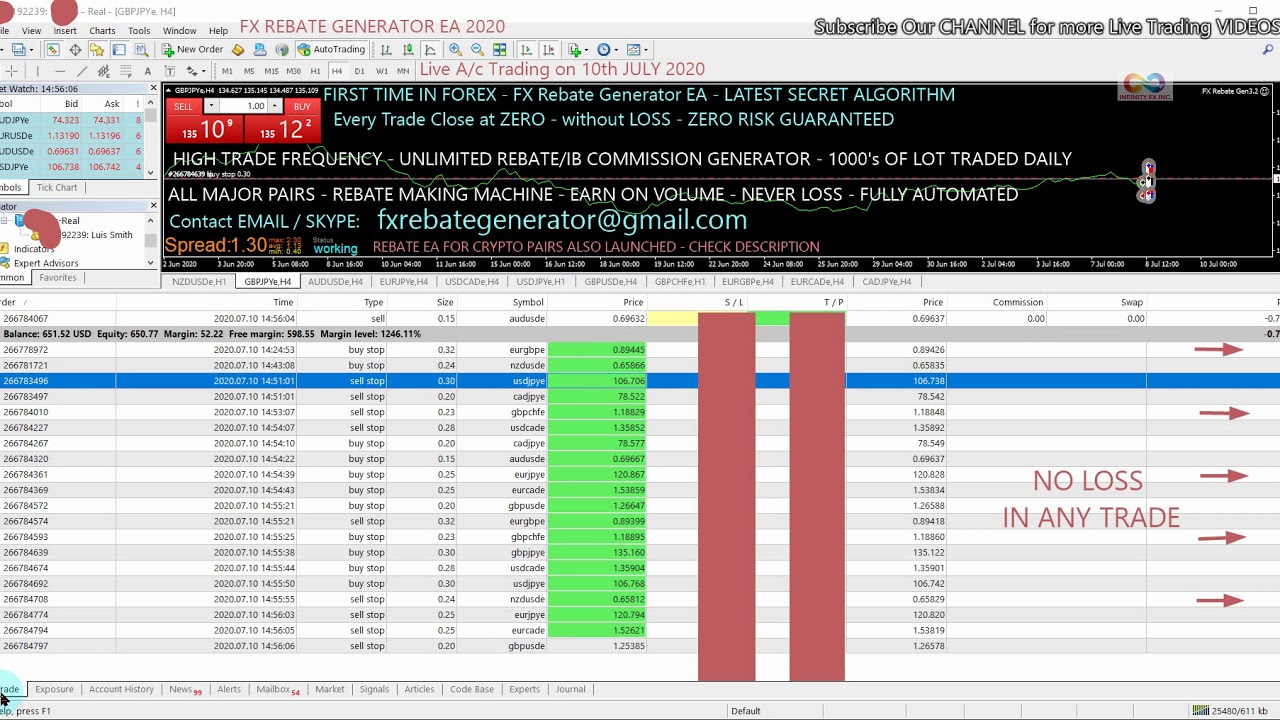This screenshot has width=1280, height=720.
Task: Switch to the candlestick chart type icon
Action: point(408,49)
